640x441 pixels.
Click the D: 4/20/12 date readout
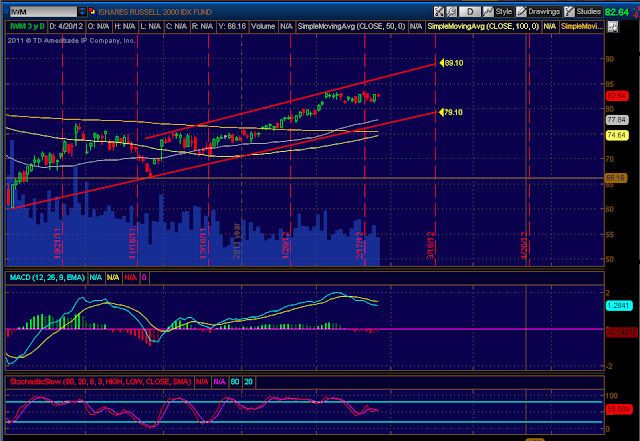pos(66,27)
